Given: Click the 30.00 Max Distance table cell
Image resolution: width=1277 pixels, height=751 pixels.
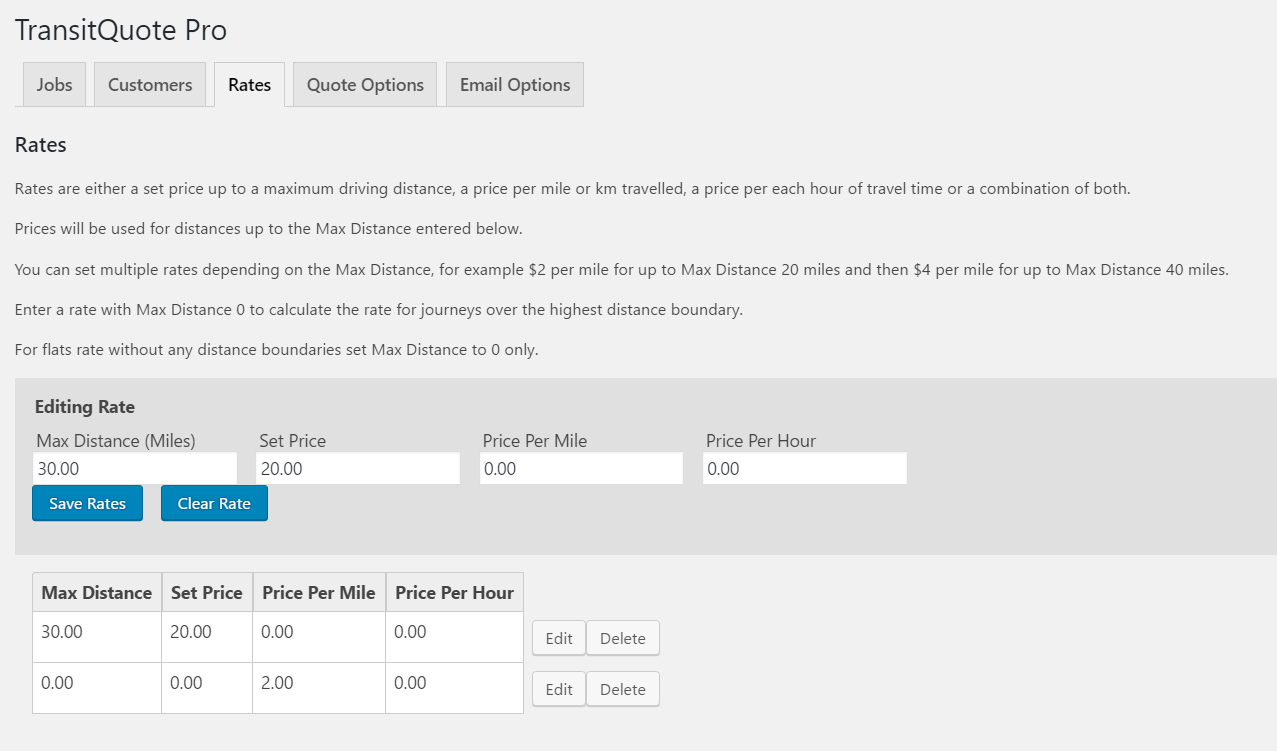Looking at the screenshot, I should 97,637.
